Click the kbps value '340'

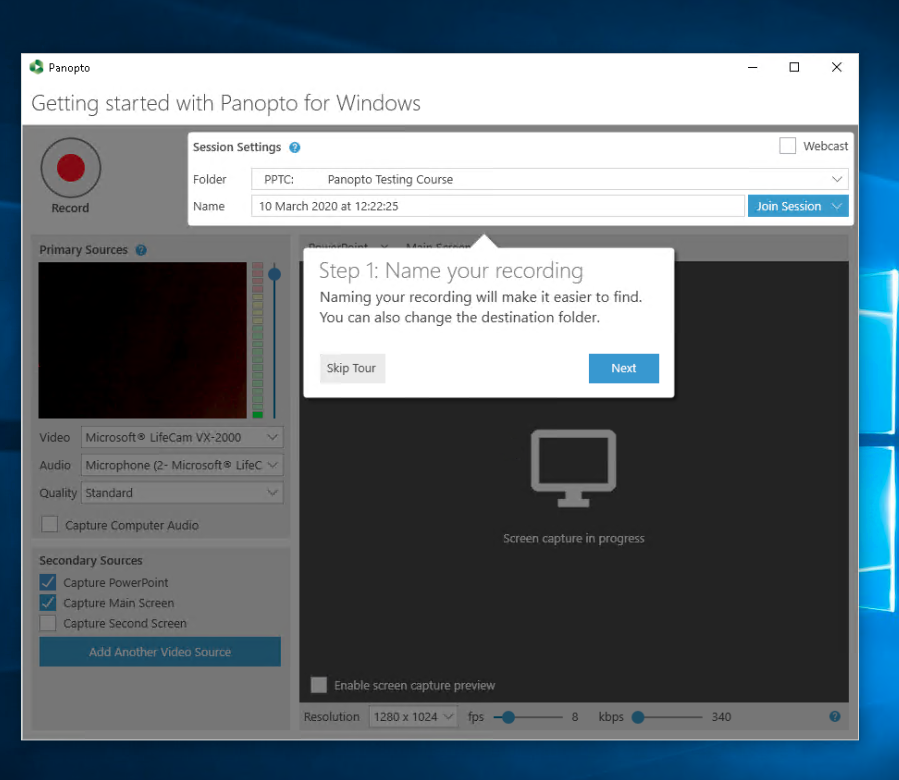721,717
